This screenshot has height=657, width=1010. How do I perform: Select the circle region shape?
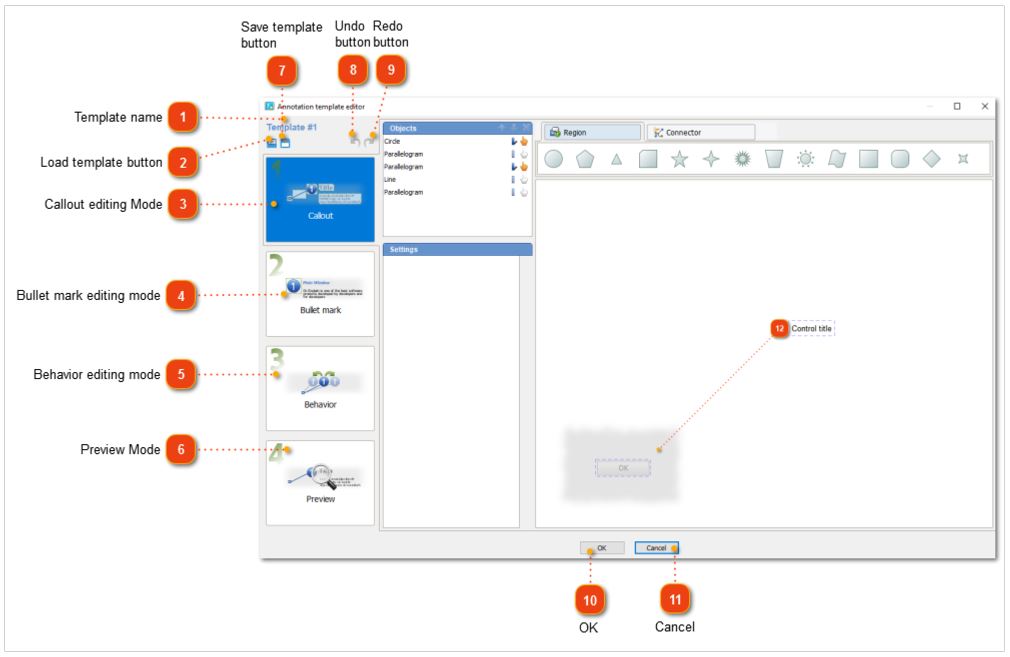pyautogui.click(x=553, y=158)
